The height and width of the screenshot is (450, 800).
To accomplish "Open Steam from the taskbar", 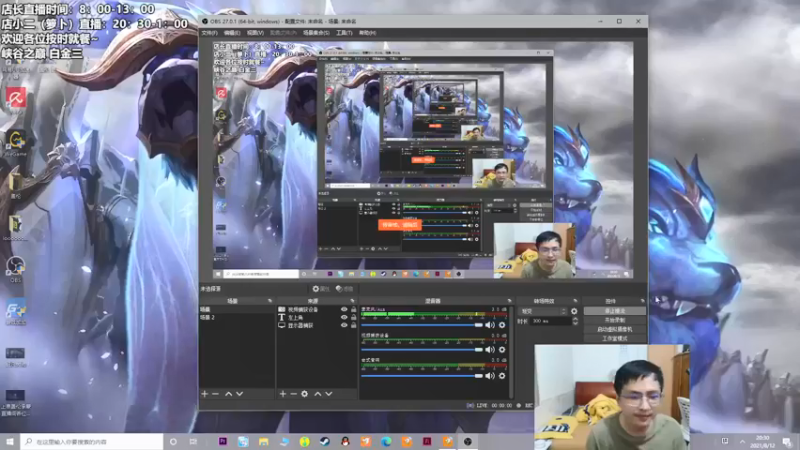I will click(x=325, y=441).
